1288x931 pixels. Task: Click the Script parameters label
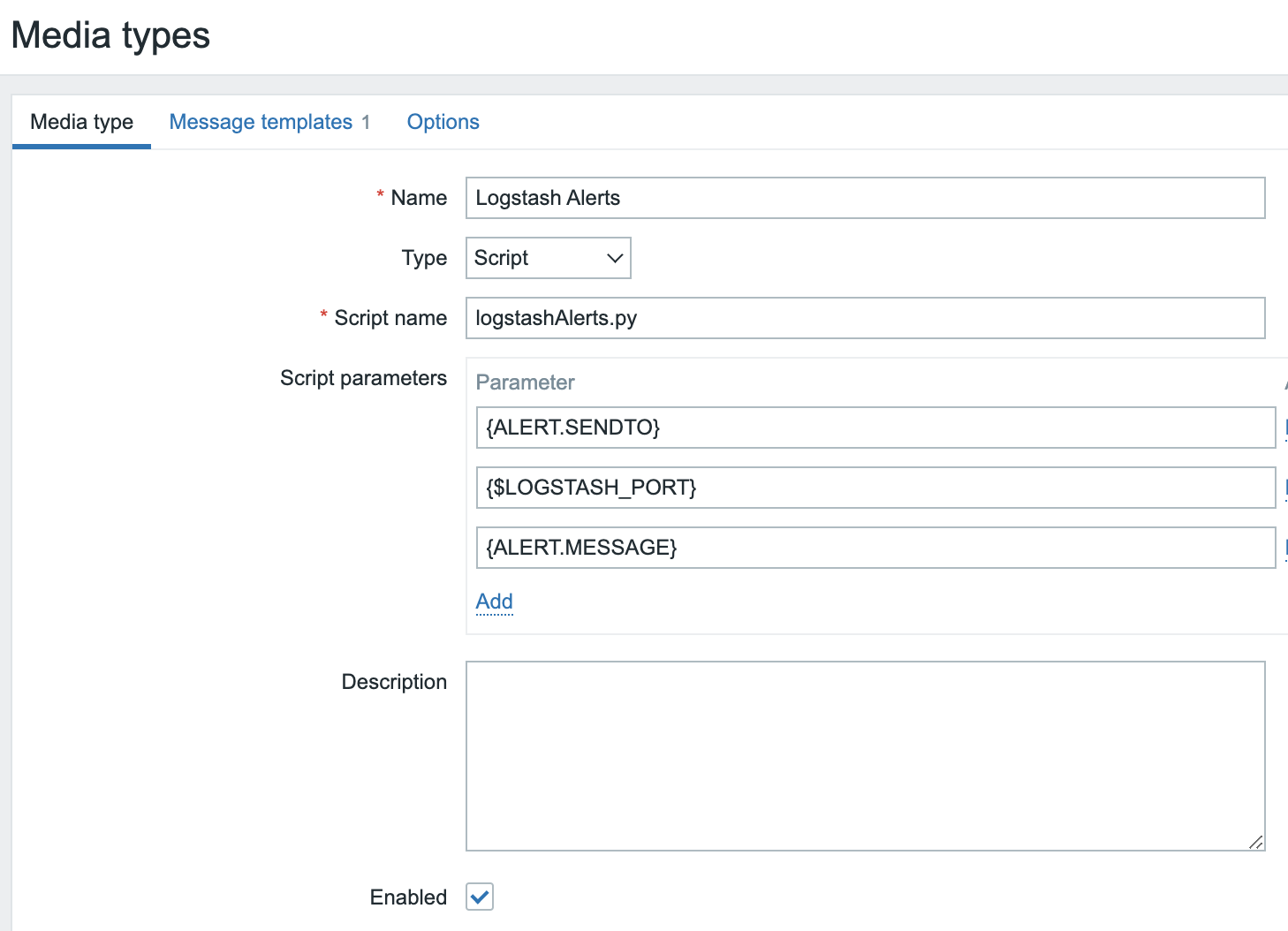coord(363,378)
